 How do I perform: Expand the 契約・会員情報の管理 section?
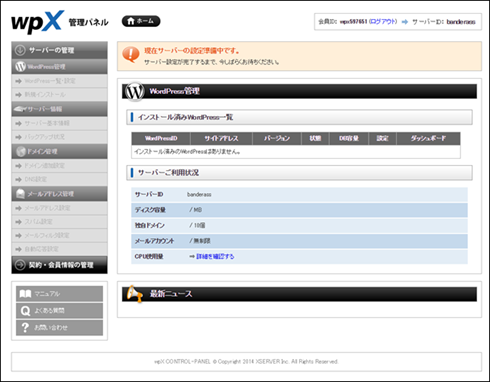click(x=59, y=265)
